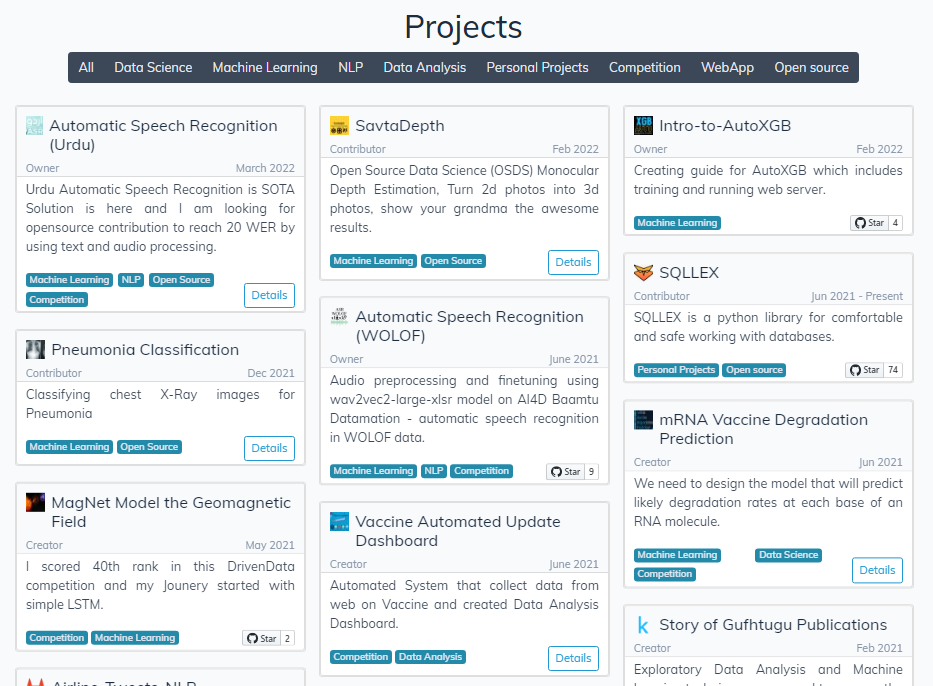This screenshot has width=933, height=686.
Task: Click the Vaccine Automated Update Dashboard icon
Action: pos(339,521)
